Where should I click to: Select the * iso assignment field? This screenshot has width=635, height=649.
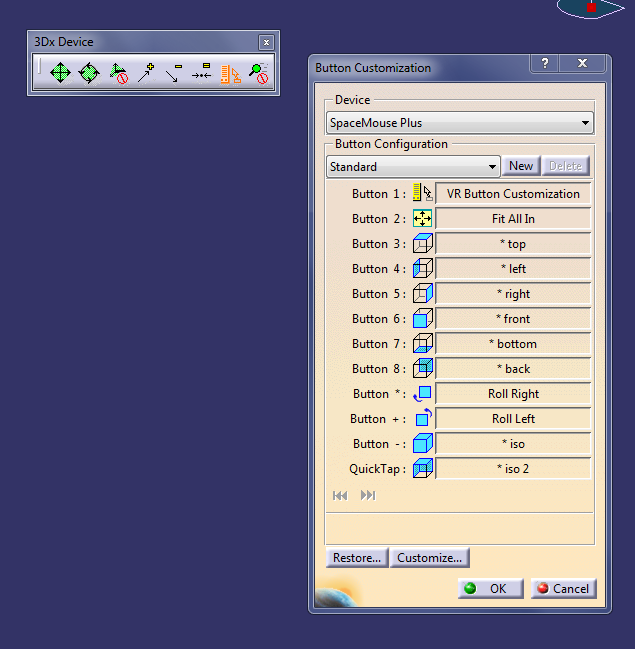(x=513, y=444)
